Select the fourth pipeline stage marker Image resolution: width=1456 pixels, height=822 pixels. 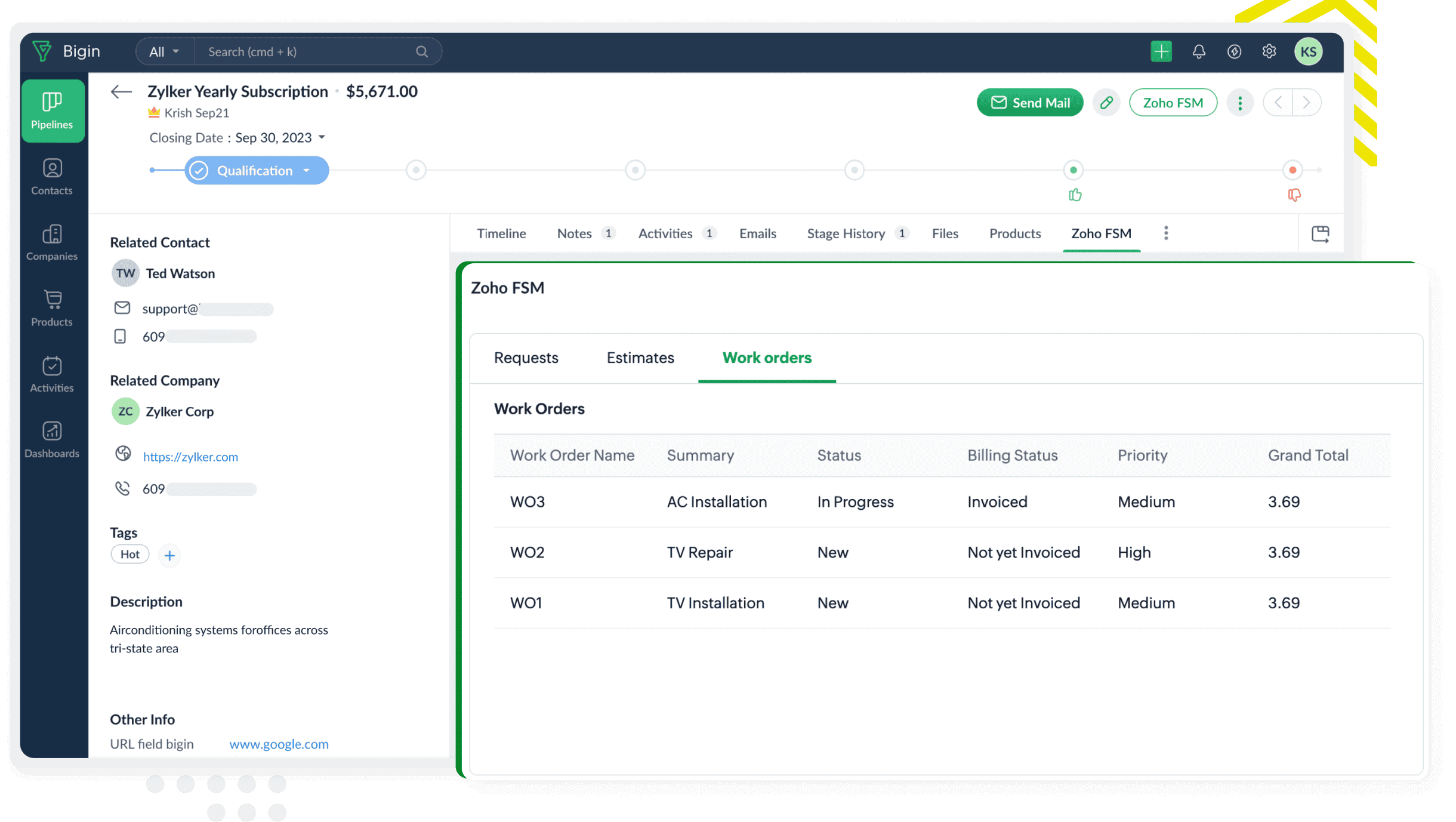(x=855, y=170)
